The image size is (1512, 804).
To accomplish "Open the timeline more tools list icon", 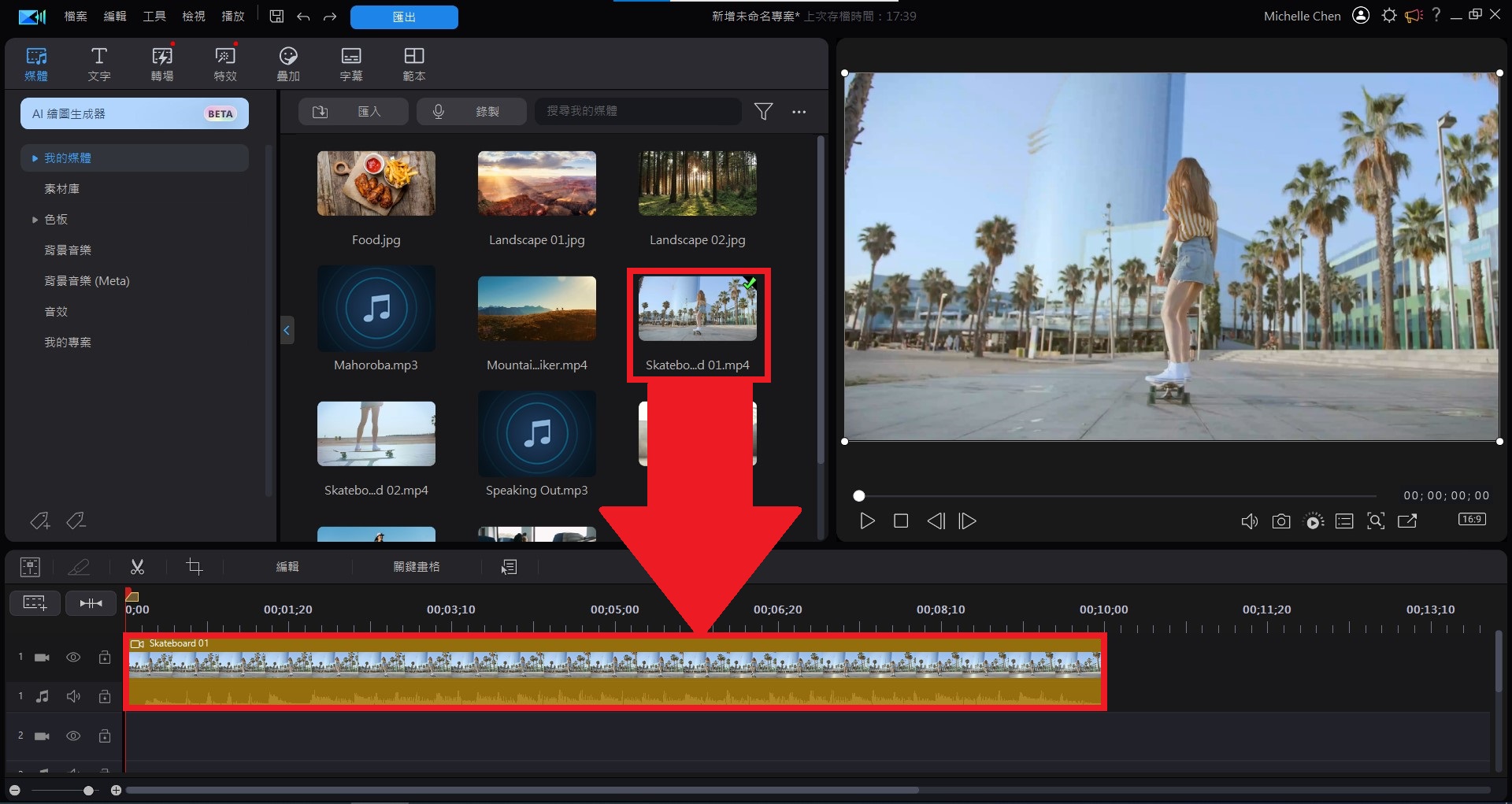I will pos(510,567).
